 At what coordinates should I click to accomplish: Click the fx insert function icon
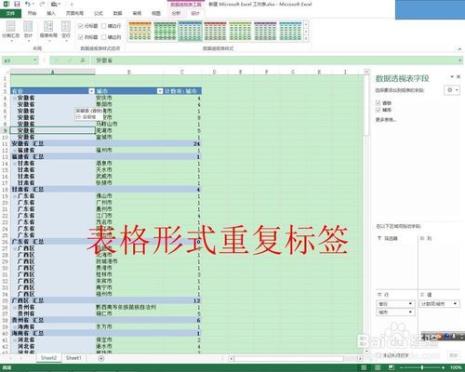(82, 60)
